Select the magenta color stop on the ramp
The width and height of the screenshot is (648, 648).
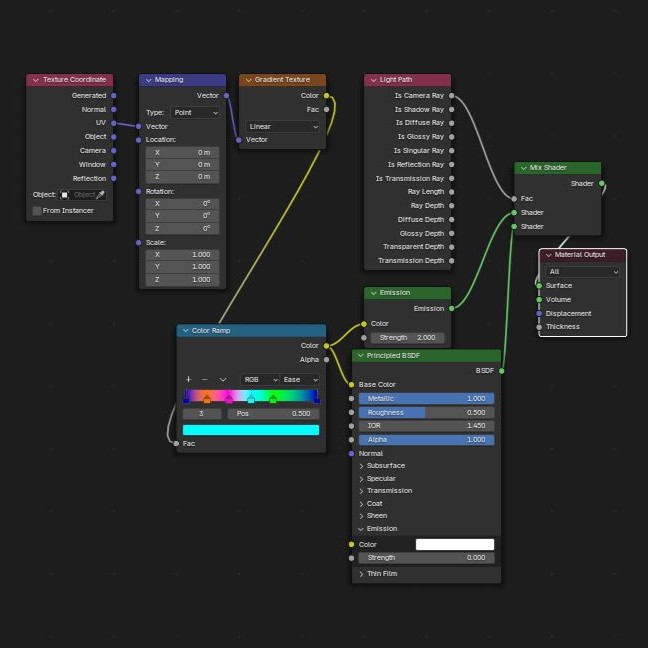[x=228, y=399]
